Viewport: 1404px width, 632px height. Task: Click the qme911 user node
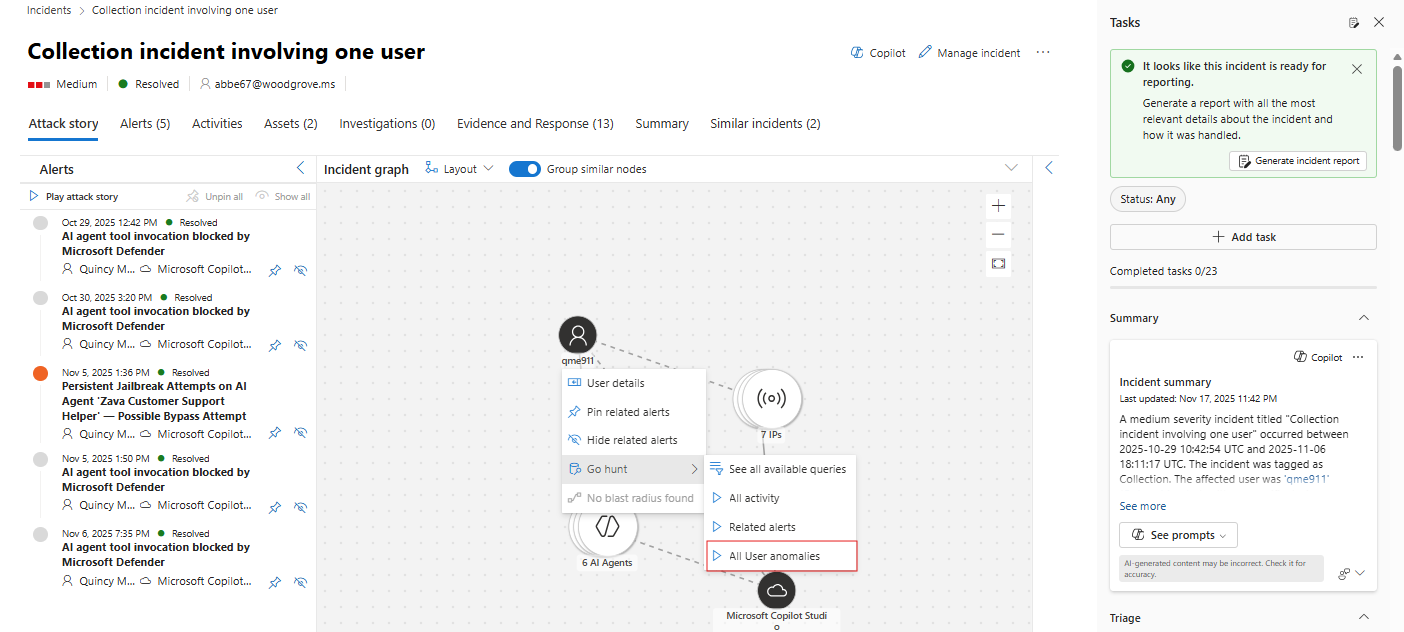pos(577,335)
